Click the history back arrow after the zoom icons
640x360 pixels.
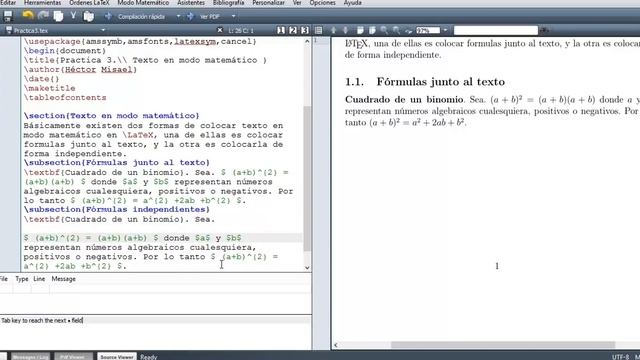409,31
